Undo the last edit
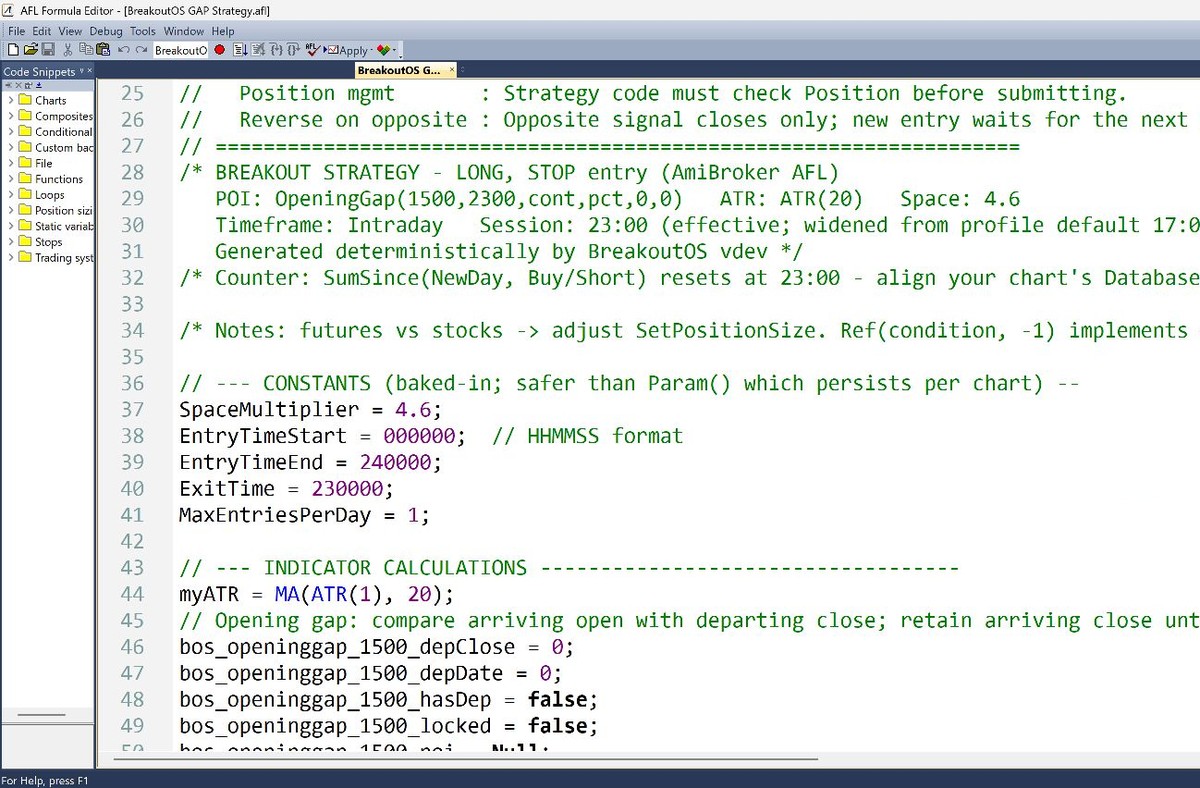The height and width of the screenshot is (788, 1200). tap(123, 49)
